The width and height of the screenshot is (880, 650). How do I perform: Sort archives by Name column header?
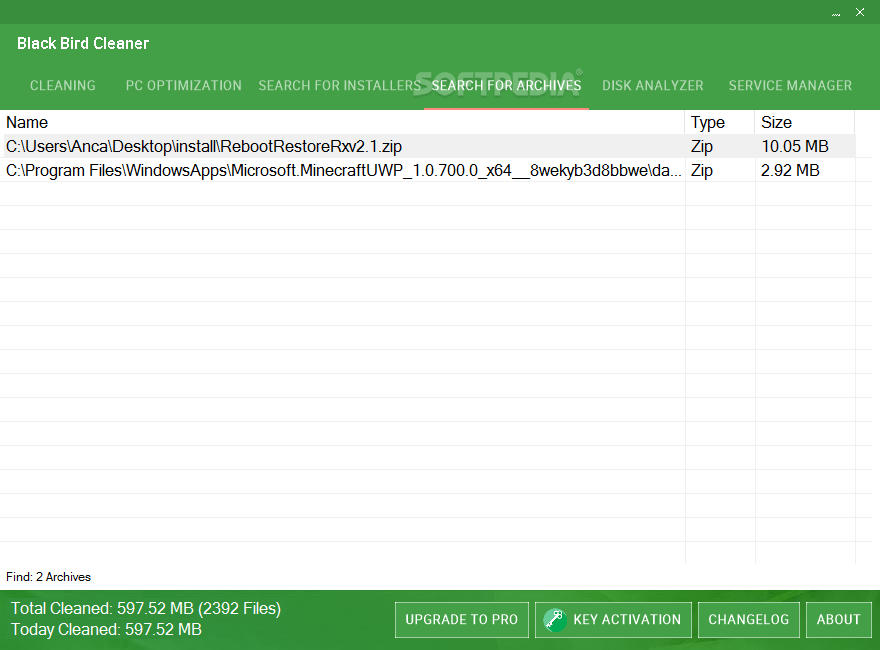(x=342, y=122)
